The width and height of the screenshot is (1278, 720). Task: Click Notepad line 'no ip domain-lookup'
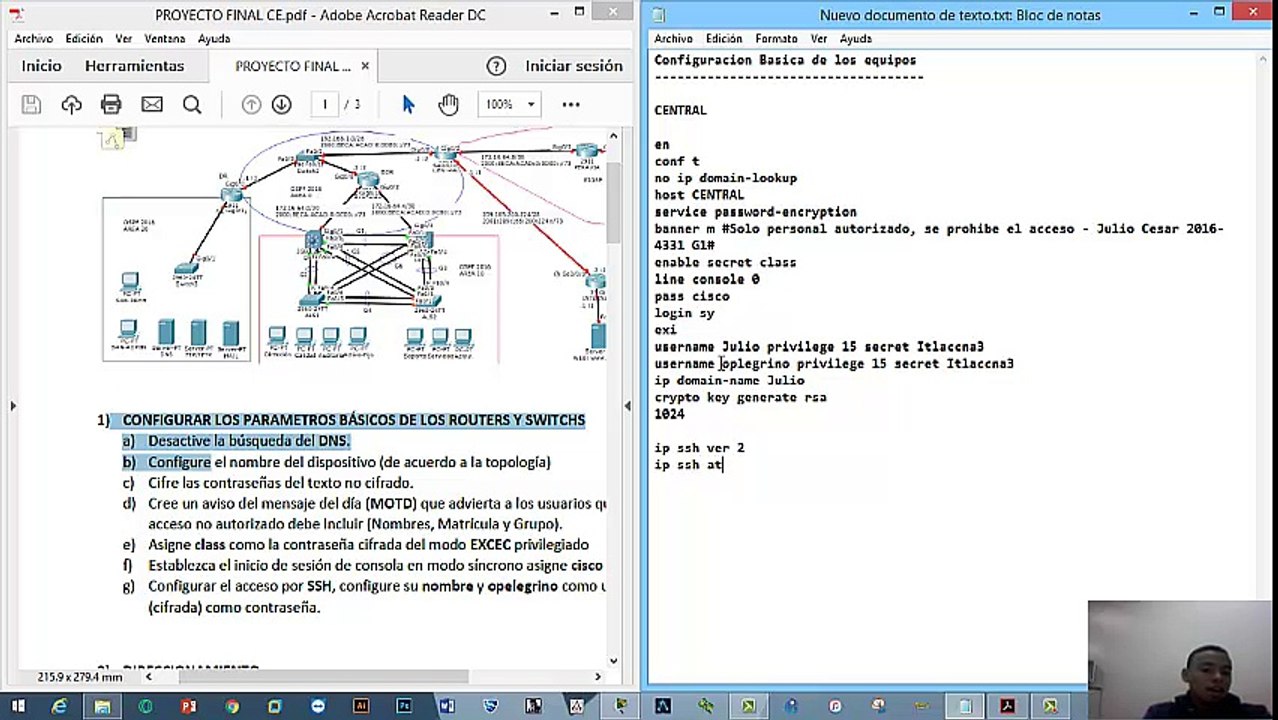click(x=726, y=178)
